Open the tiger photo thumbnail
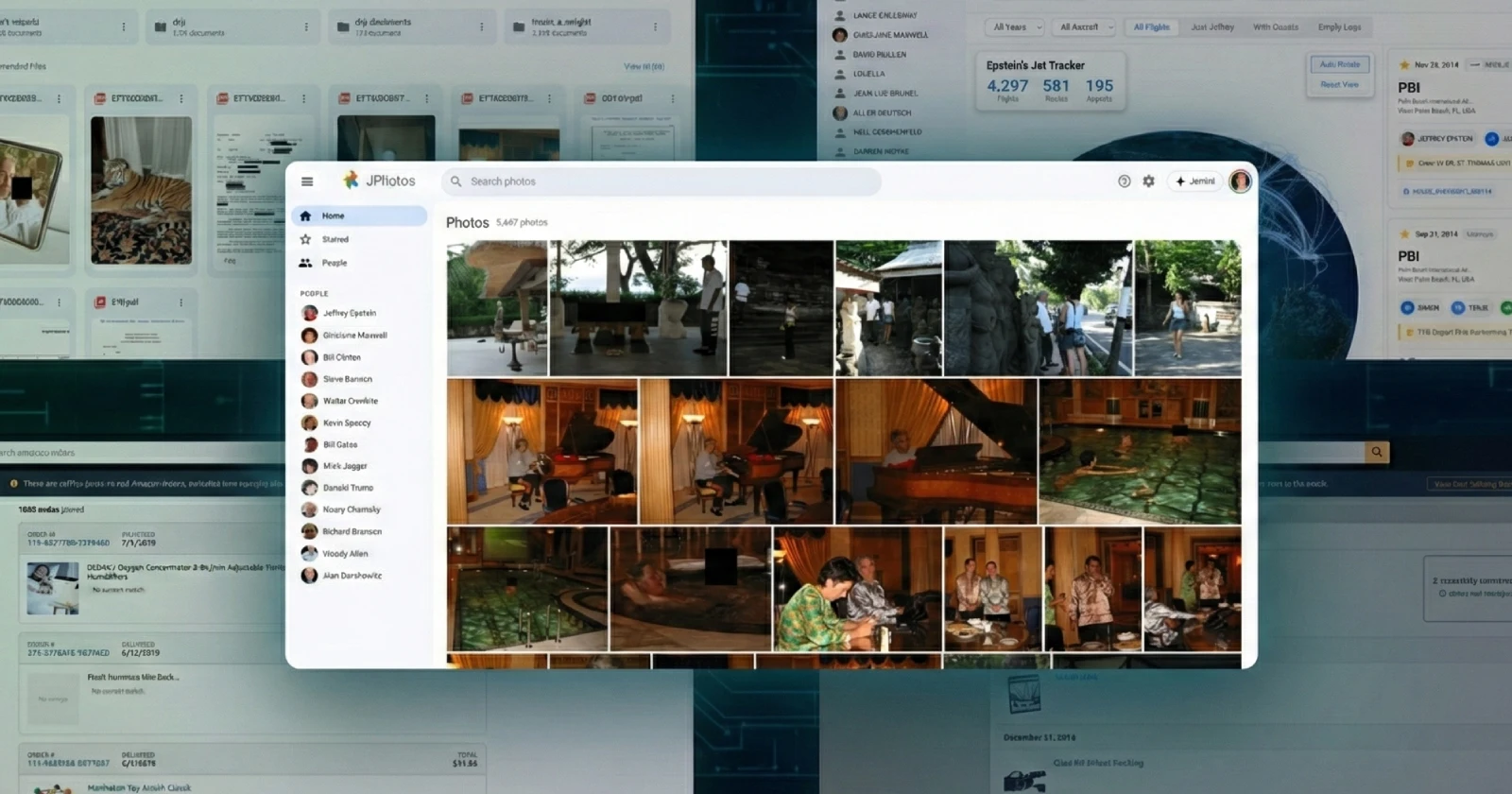The height and width of the screenshot is (794, 1512). point(141,190)
